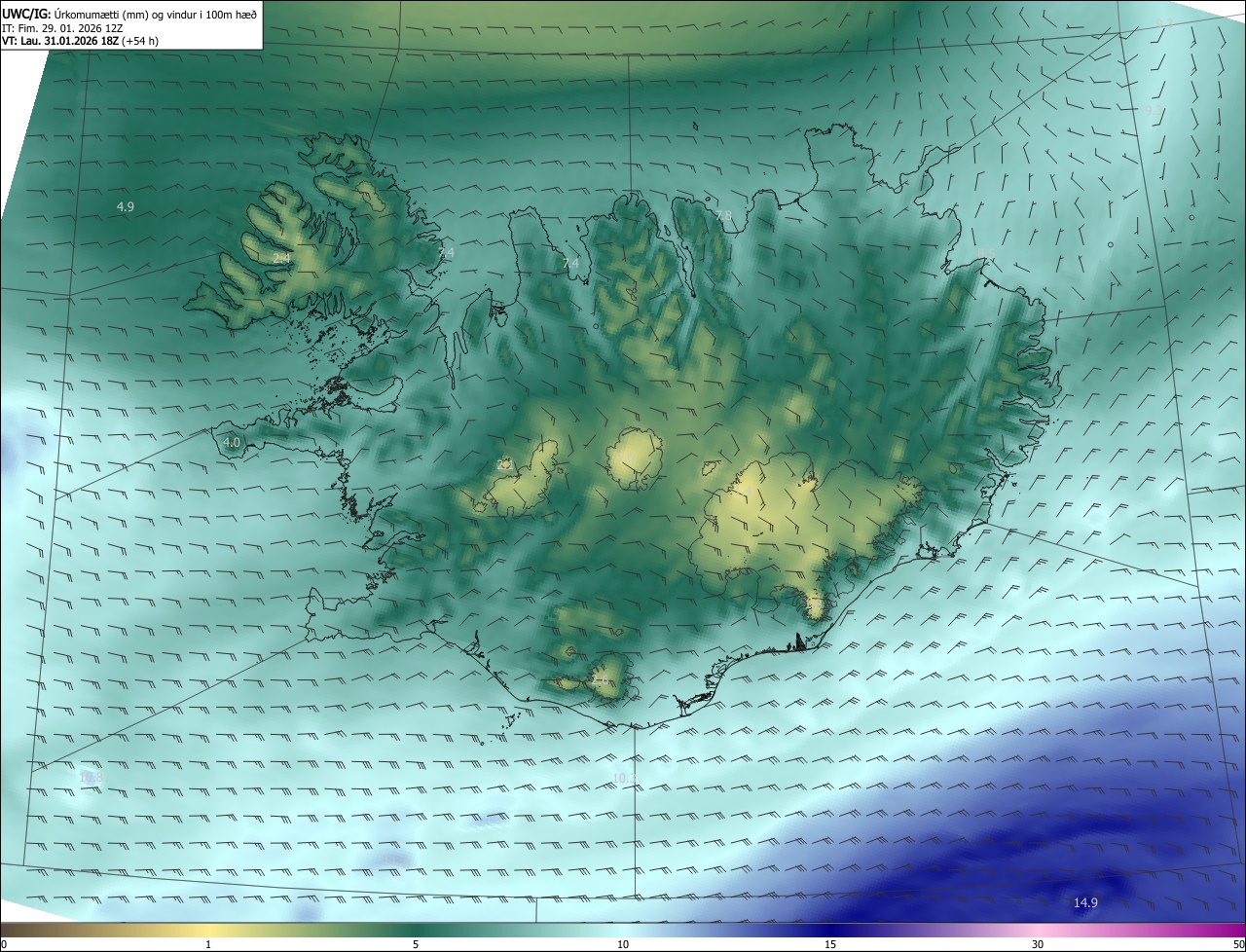Click the '1' tick on the color scale
The width and height of the screenshot is (1246, 952).
pyautogui.click(x=208, y=944)
